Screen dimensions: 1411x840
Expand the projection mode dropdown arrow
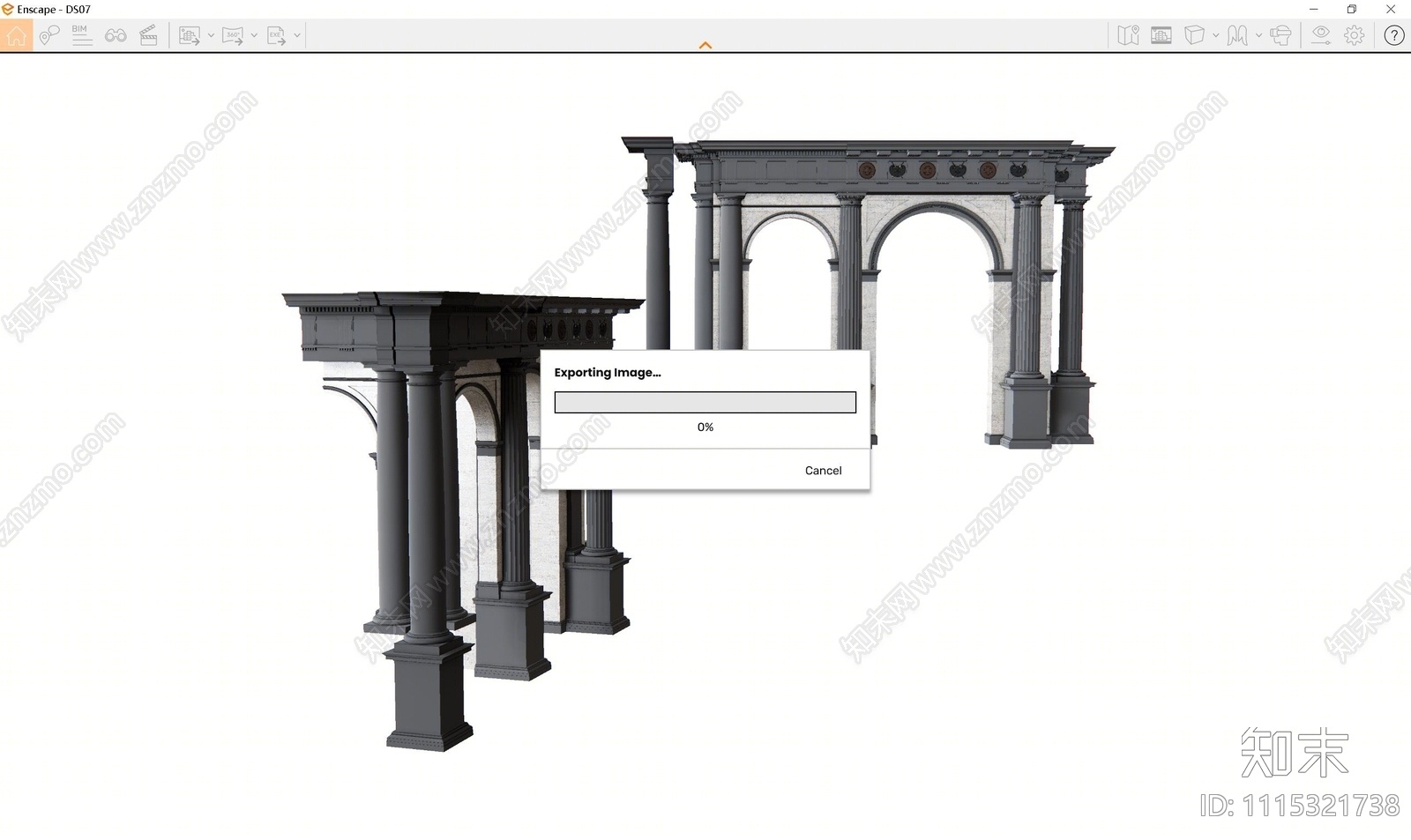[x=1215, y=35]
